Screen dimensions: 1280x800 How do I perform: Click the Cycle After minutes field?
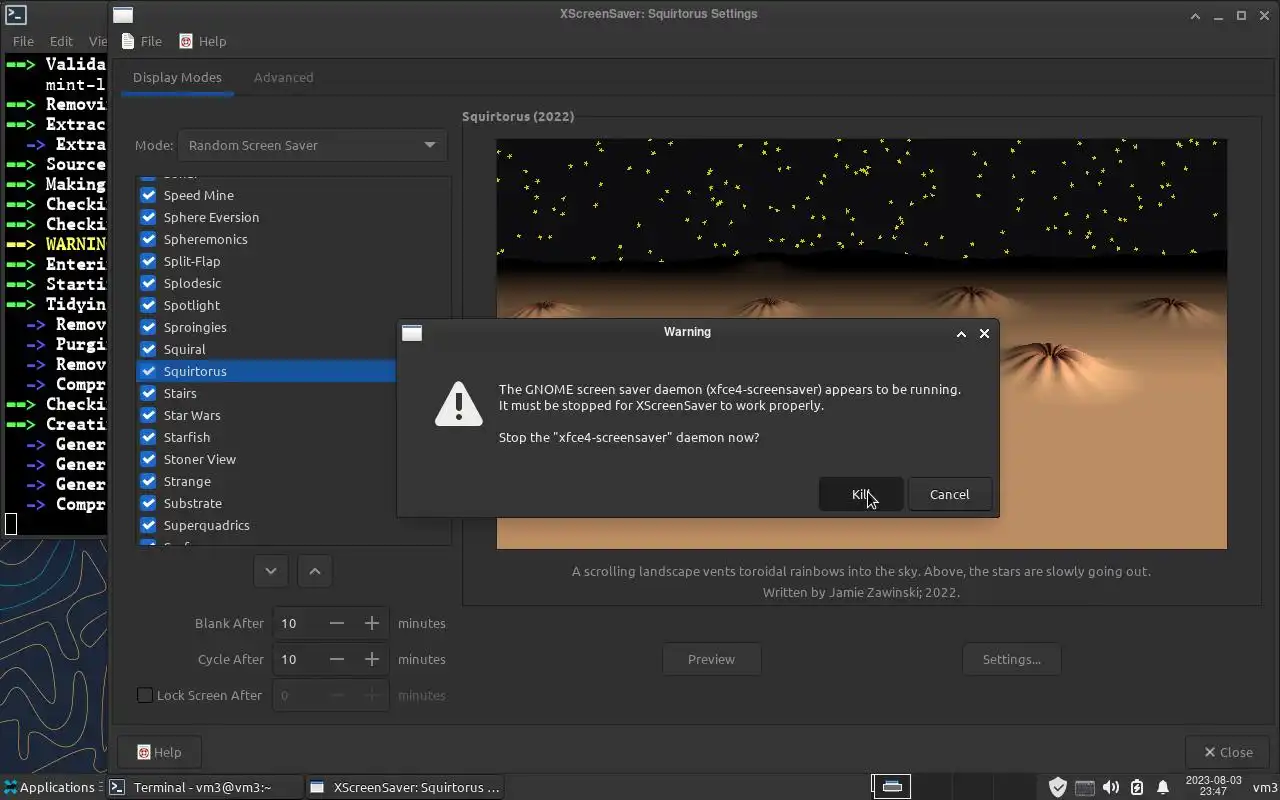tap(296, 659)
